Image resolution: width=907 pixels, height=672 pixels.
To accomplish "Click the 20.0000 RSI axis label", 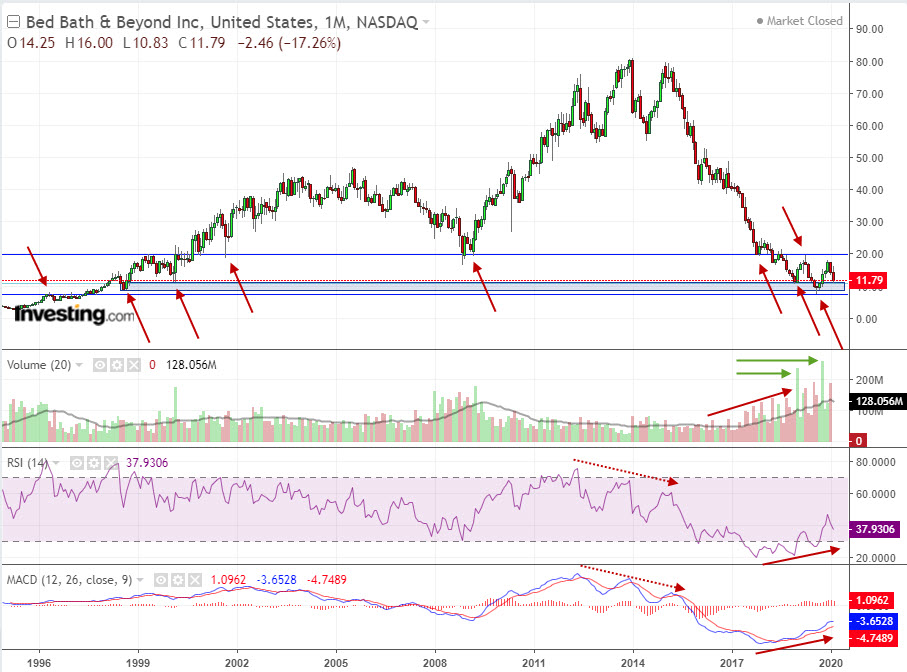I will pos(876,558).
